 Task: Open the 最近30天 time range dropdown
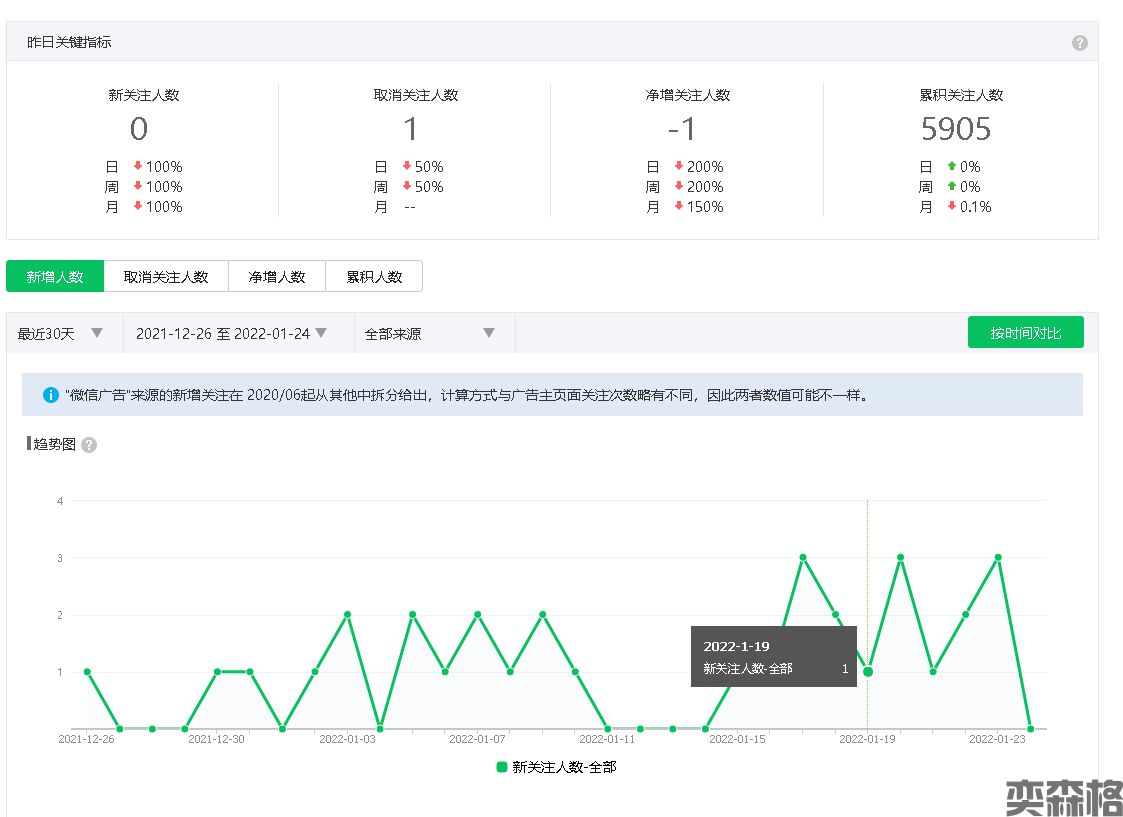(61, 334)
